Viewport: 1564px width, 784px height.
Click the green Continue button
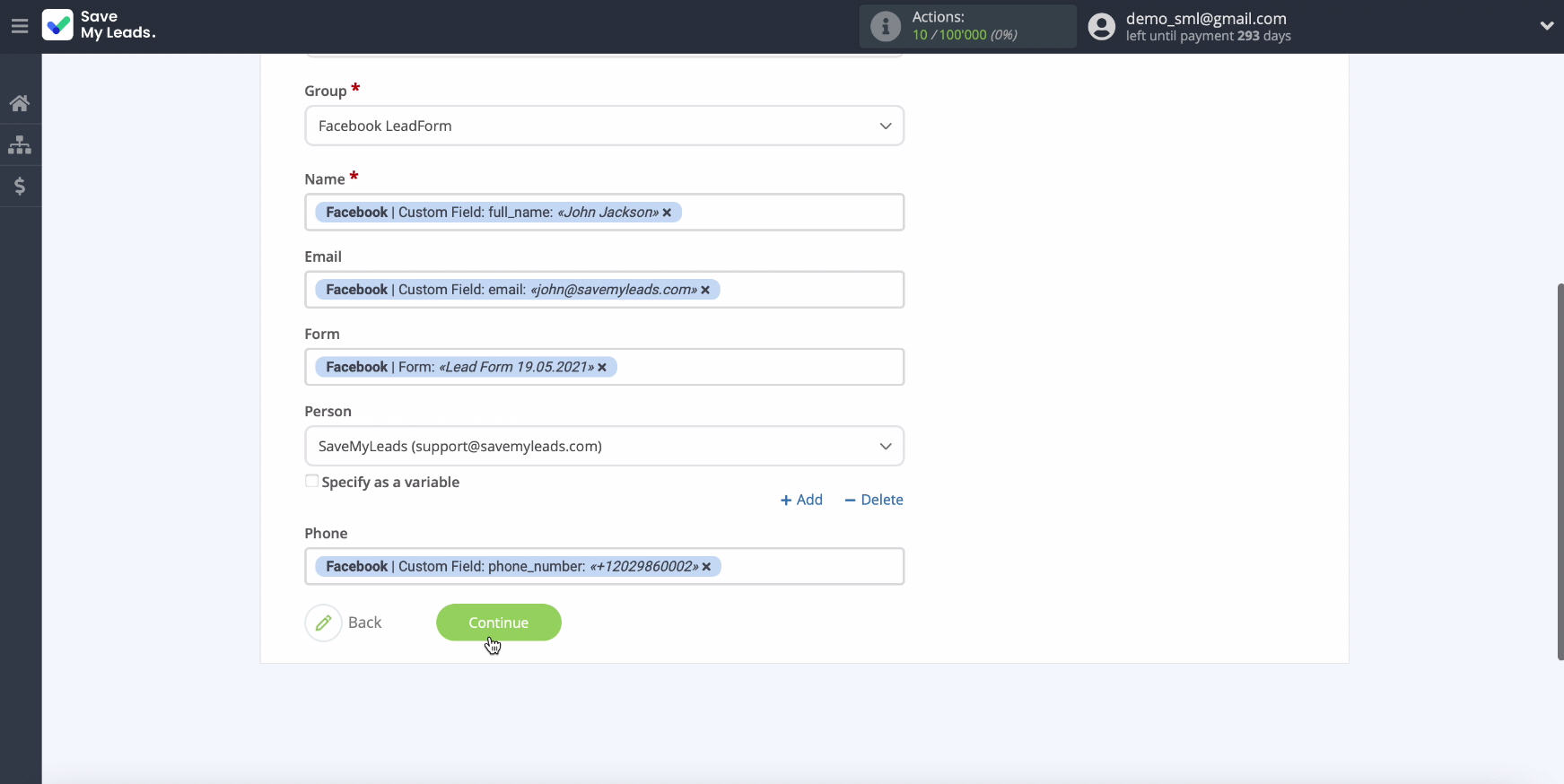point(499,623)
